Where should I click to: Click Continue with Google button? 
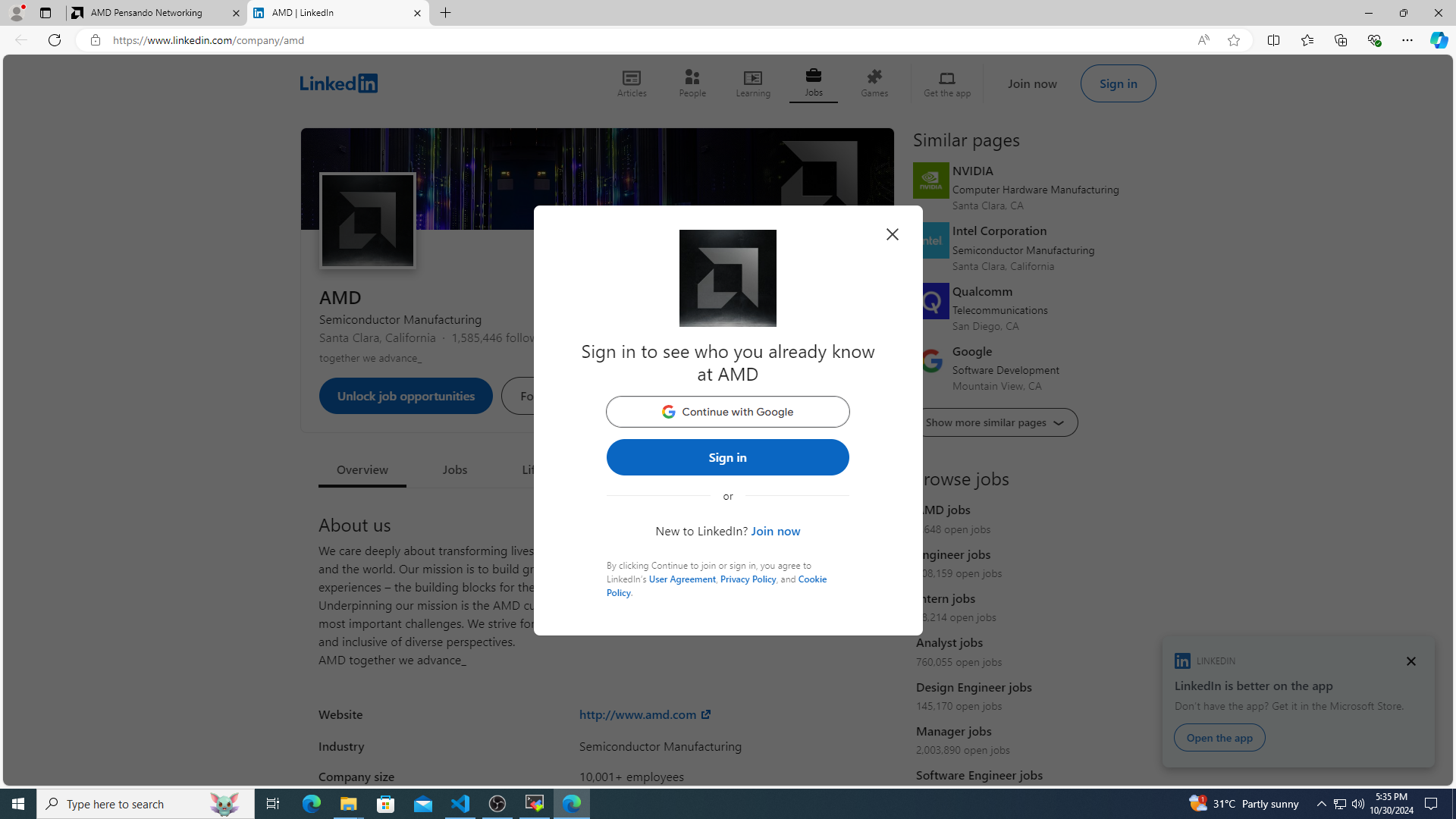click(727, 412)
